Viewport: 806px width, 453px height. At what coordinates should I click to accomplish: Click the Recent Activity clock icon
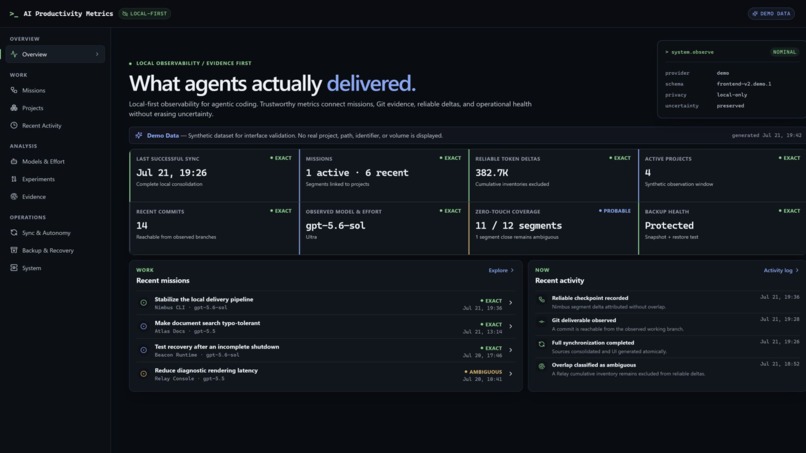pos(14,125)
